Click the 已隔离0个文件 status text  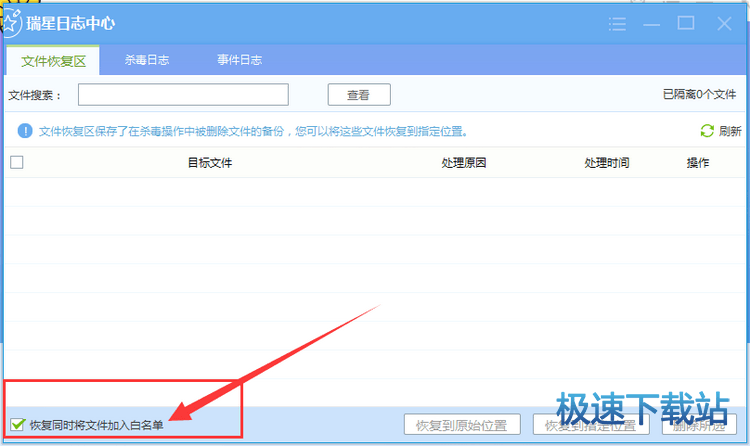tap(699, 94)
